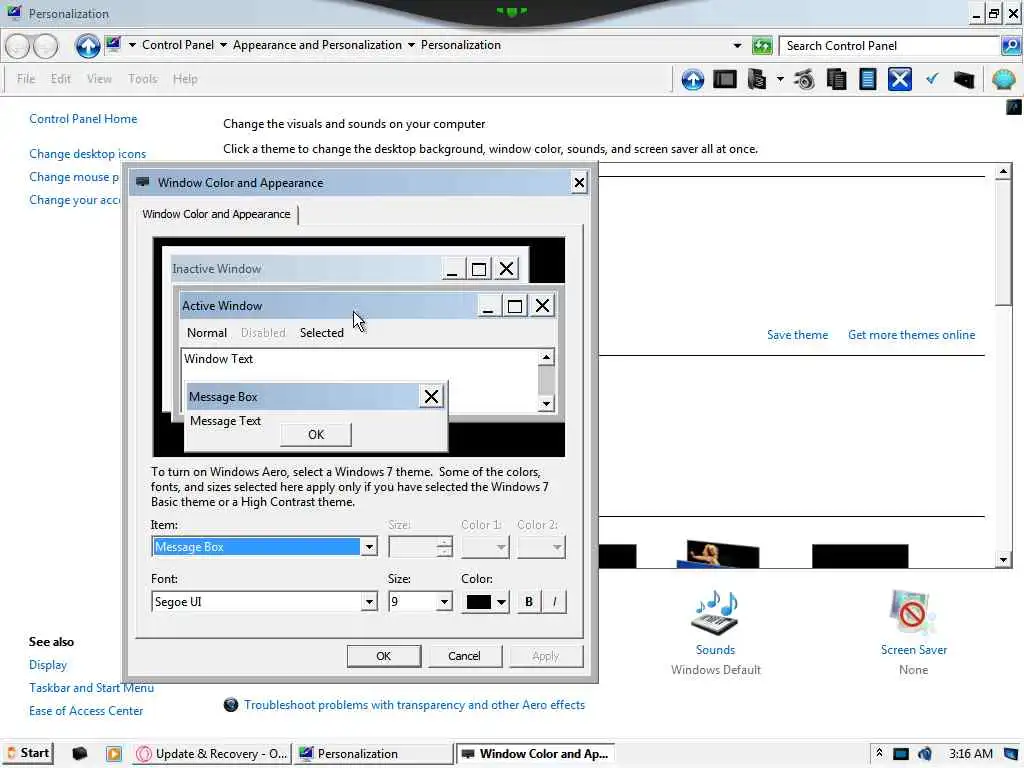Open the Help menu
Screen dimensions: 1024x768
coord(185,79)
